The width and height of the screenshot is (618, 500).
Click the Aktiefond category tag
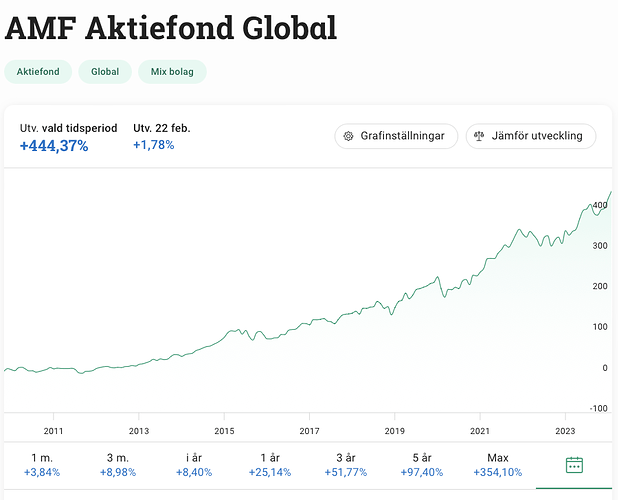38,72
